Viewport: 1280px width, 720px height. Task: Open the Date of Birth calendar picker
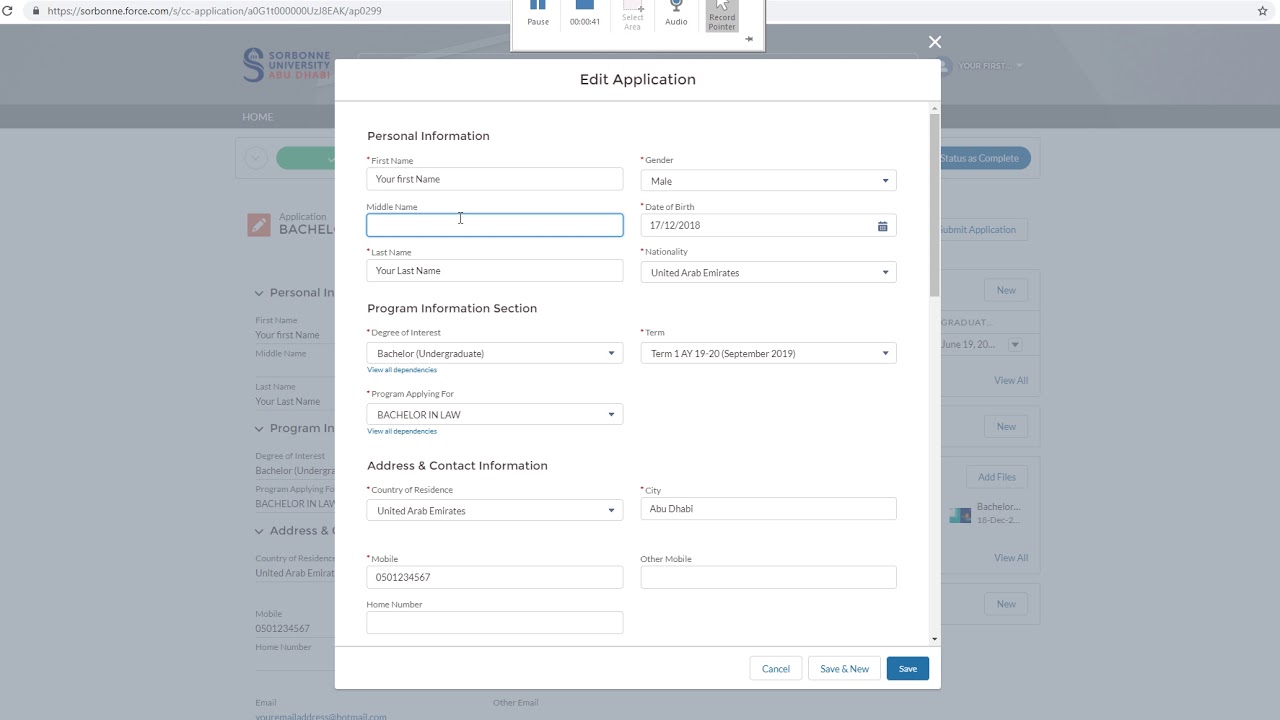pyautogui.click(x=882, y=226)
